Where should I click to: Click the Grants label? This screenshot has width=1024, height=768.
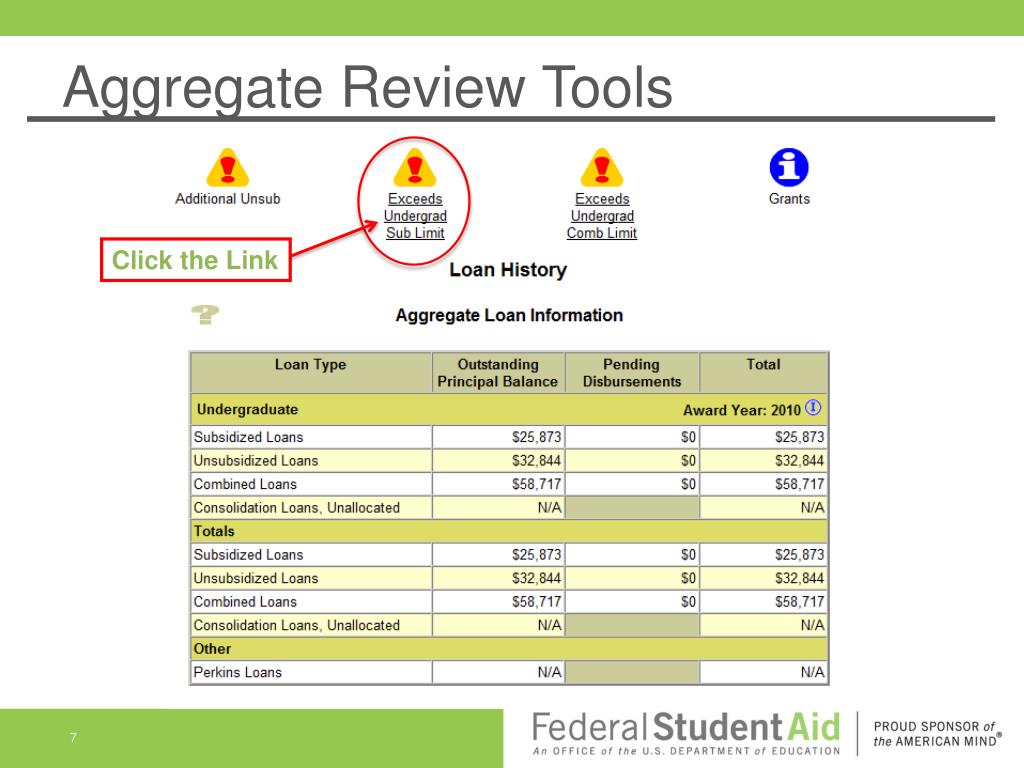click(x=789, y=199)
